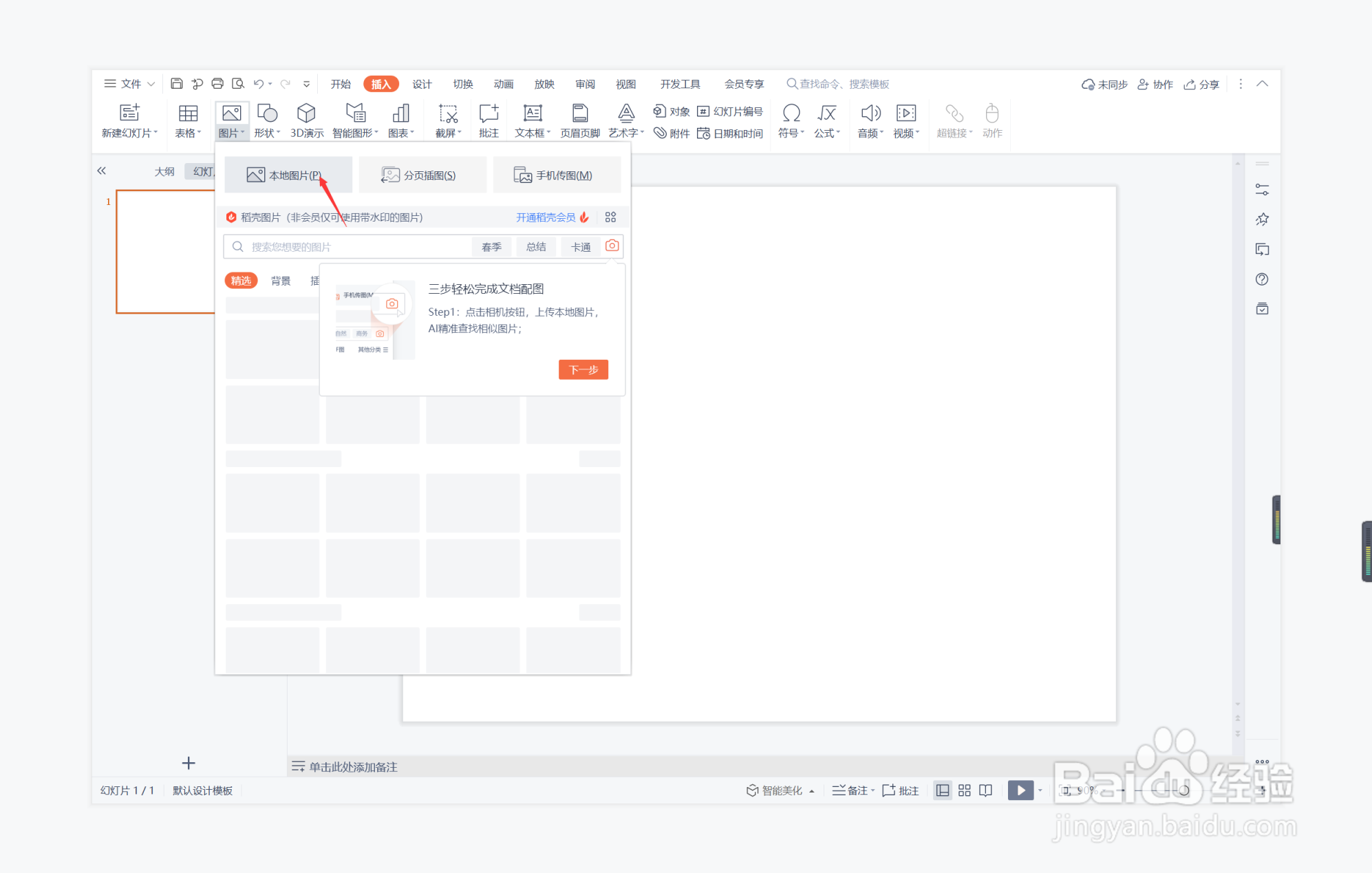This screenshot has height=873, width=1372.
Task: Click the save icon in quick toolbar
Action: (x=177, y=84)
